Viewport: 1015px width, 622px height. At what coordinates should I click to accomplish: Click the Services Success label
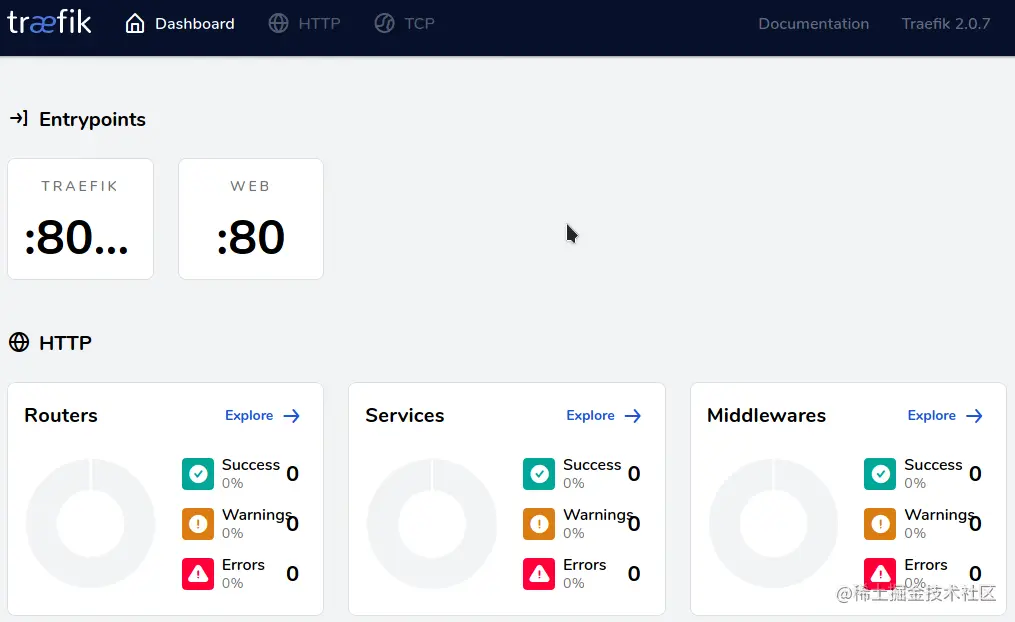coord(592,465)
